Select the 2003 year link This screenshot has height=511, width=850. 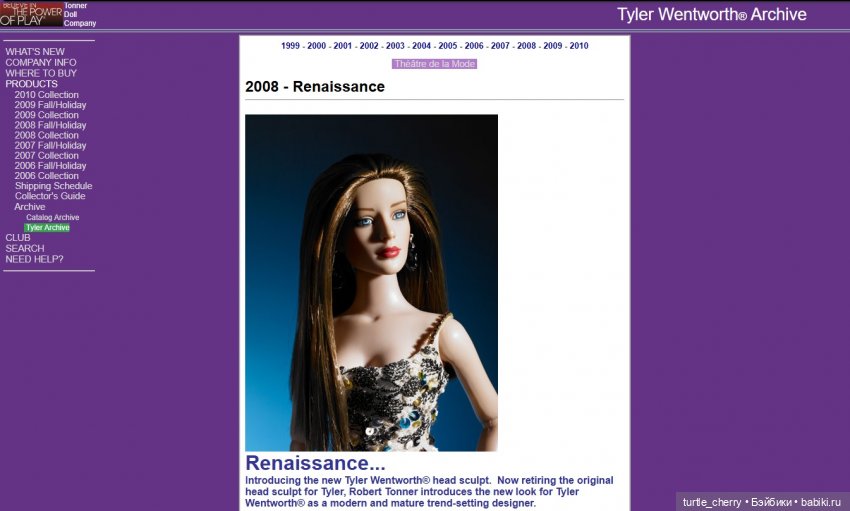click(x=395, y=46)
